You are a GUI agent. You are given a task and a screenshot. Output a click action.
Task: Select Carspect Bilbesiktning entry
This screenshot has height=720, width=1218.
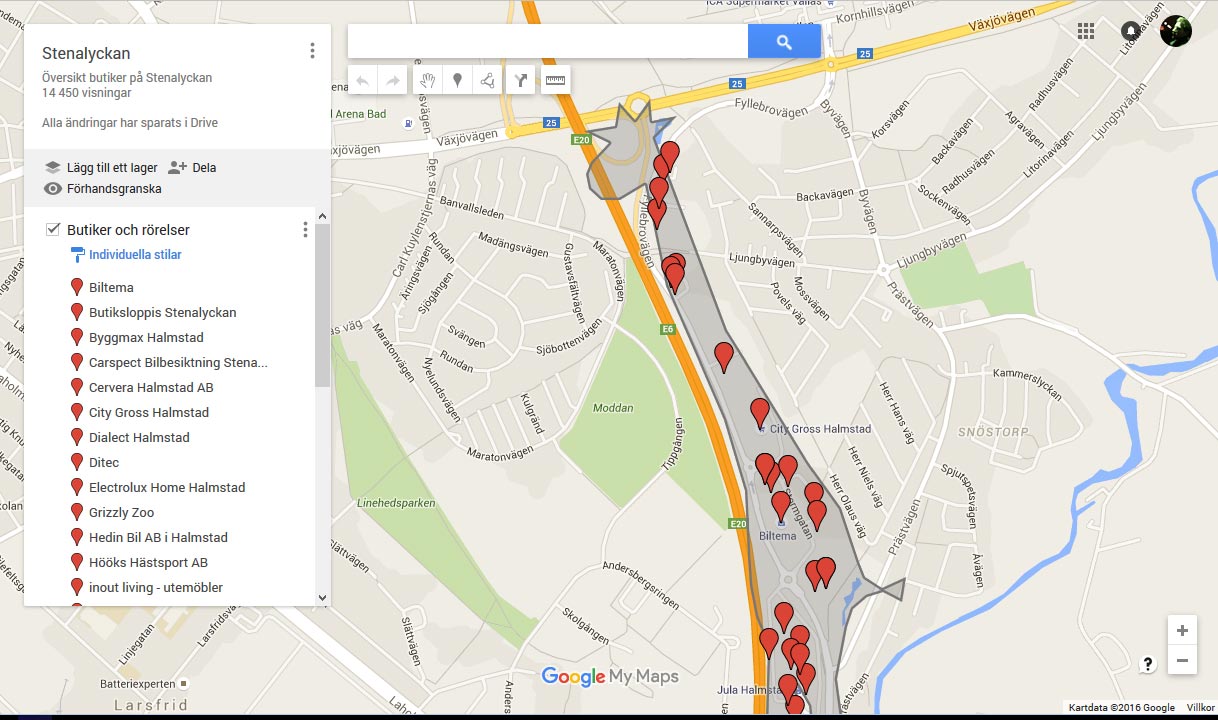[x=178, y=362]
